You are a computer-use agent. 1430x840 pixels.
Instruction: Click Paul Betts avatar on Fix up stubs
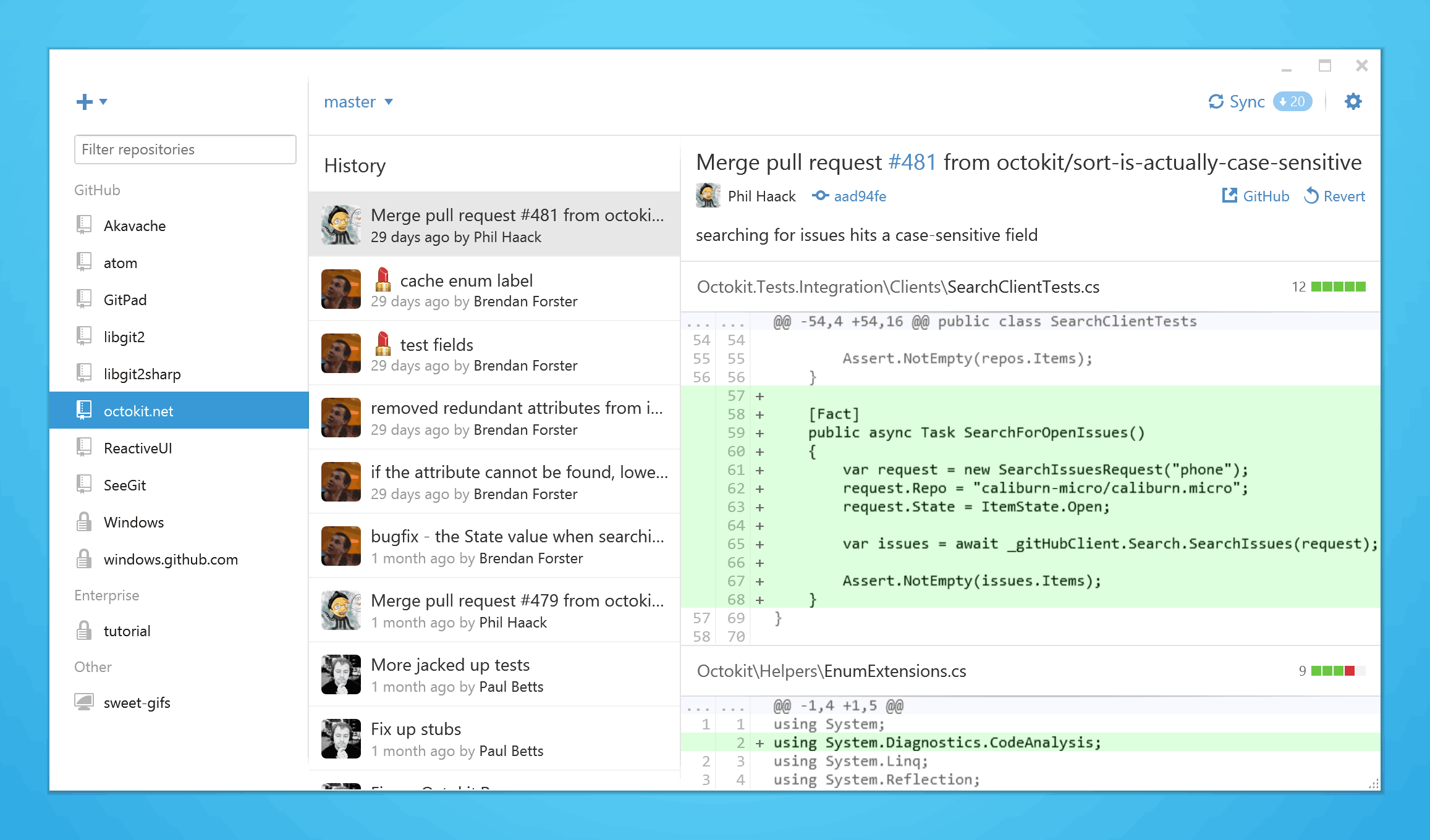tap(341, 739)
